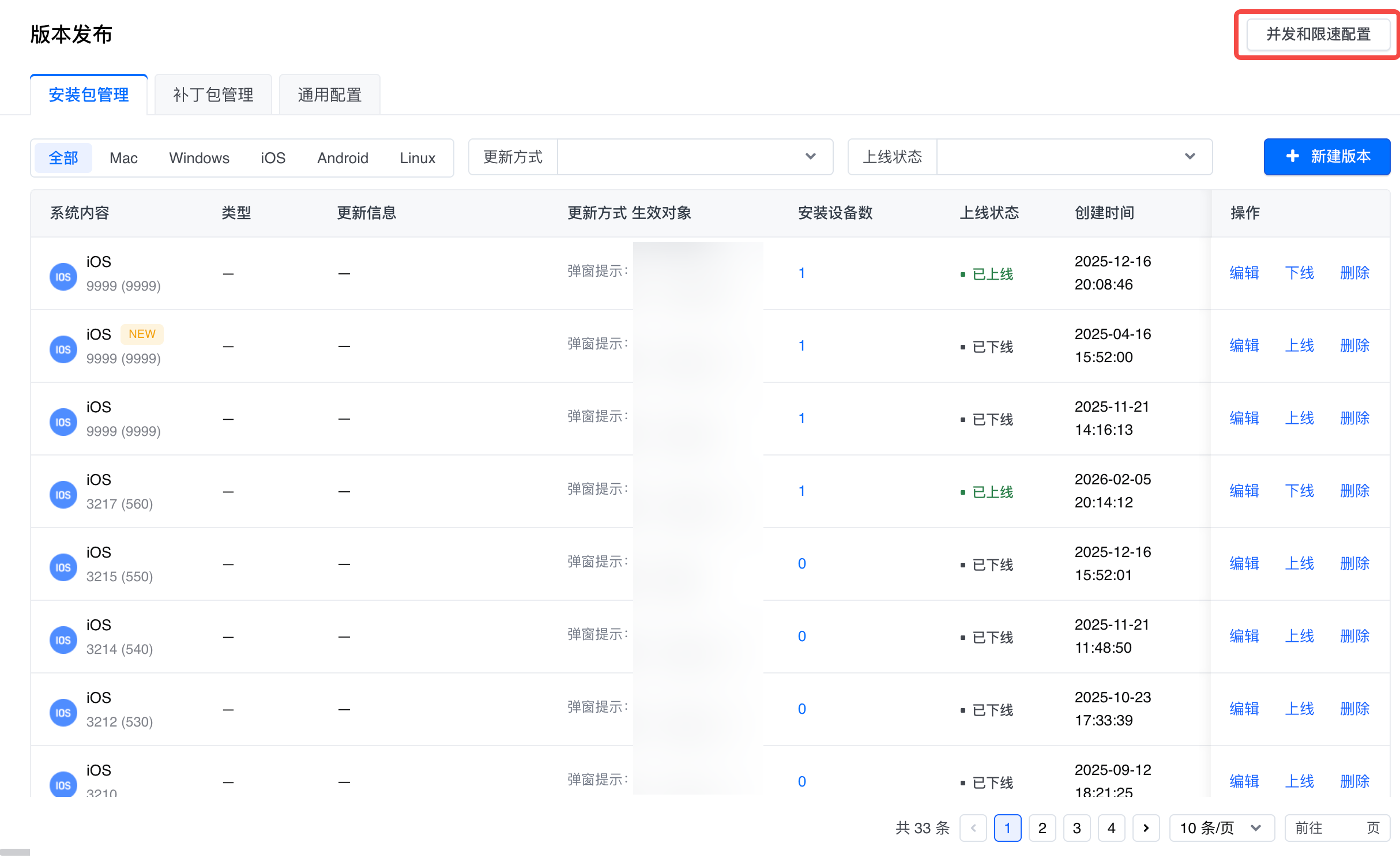Click the NEW badge on second iOS row
Screen dimensions: 1400x858
point(142,334)
